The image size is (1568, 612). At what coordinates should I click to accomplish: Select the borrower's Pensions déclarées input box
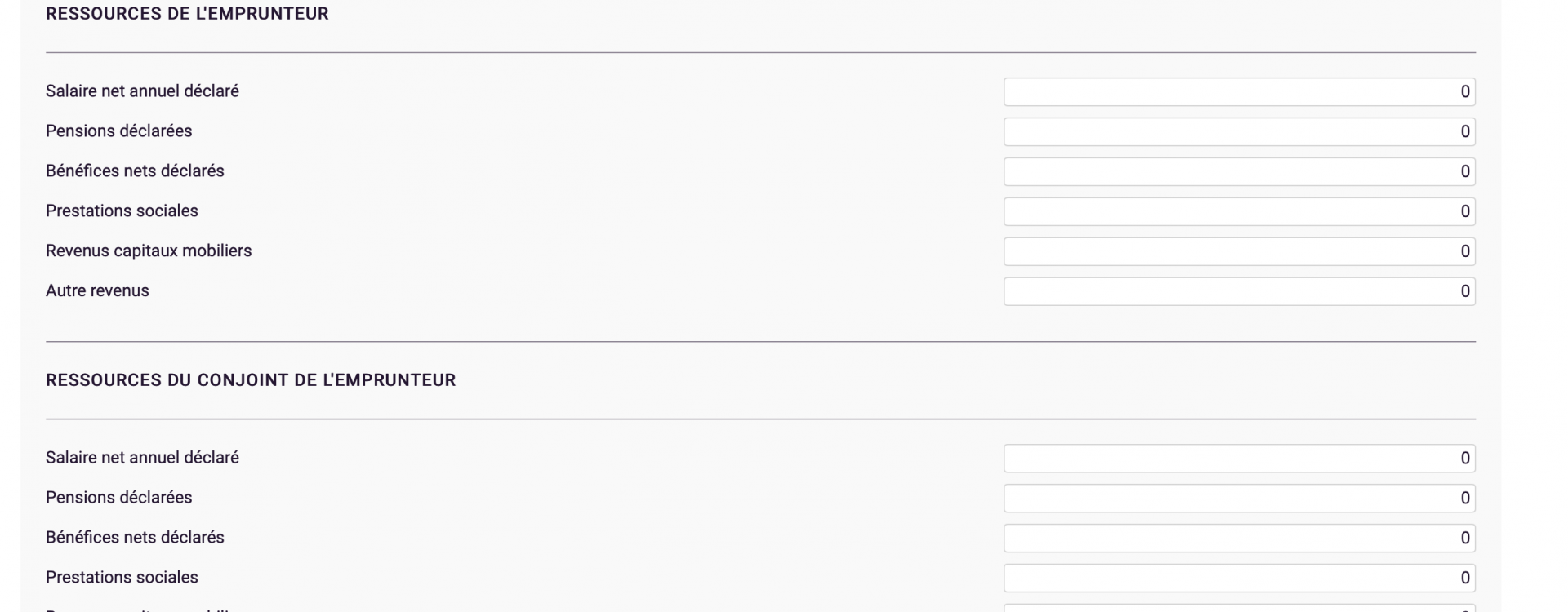[x=1239, y=132]
